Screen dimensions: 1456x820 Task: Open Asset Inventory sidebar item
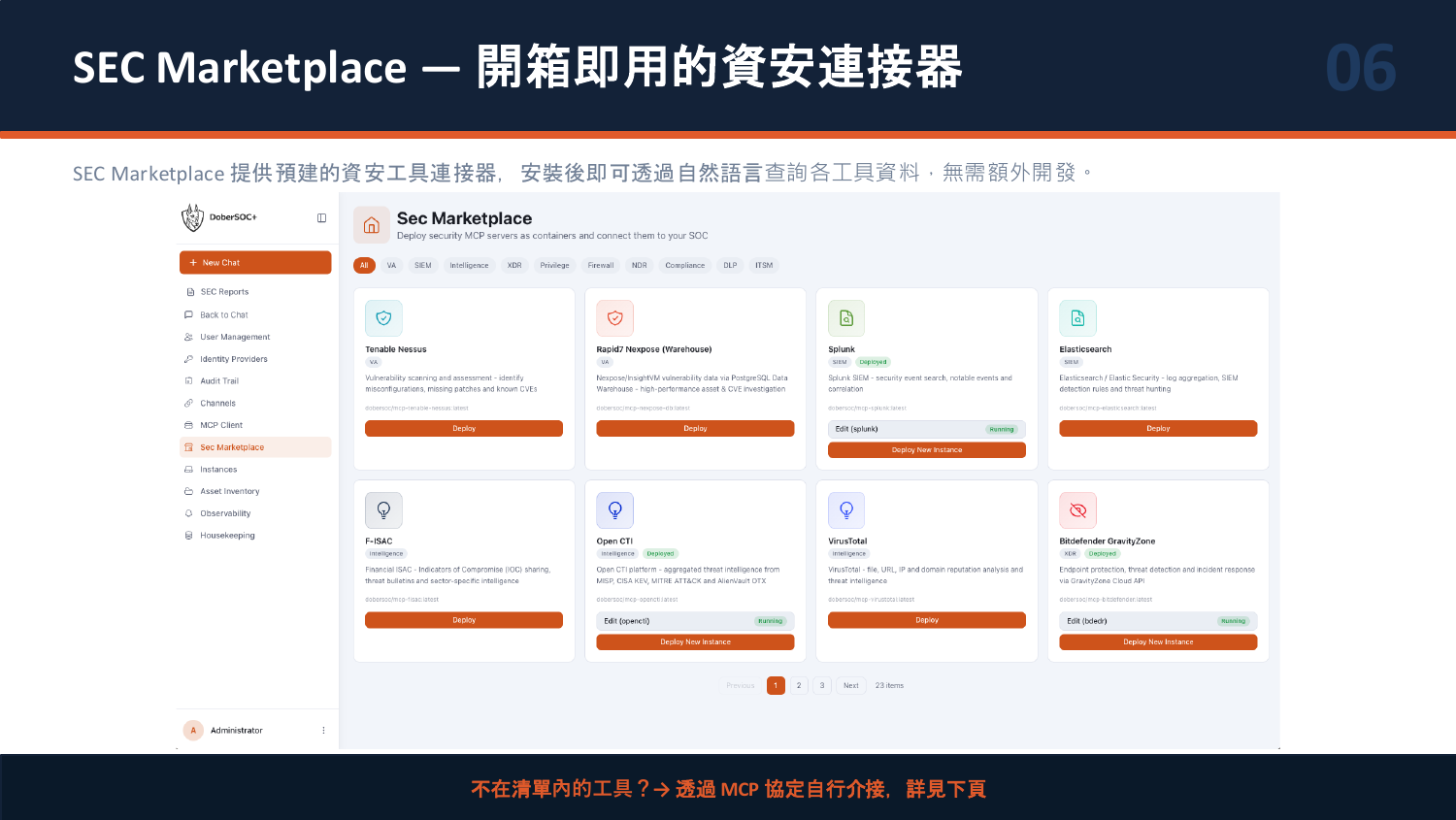pos(255,491)
